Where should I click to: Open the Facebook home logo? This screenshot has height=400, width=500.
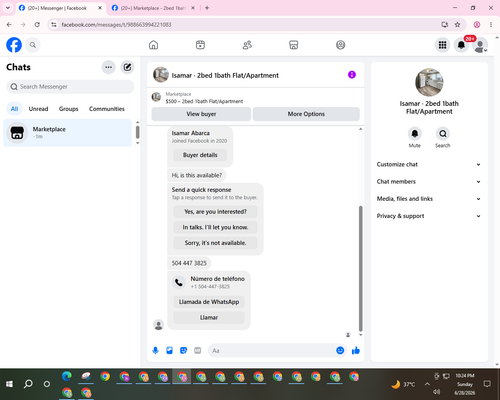(14, 45)
